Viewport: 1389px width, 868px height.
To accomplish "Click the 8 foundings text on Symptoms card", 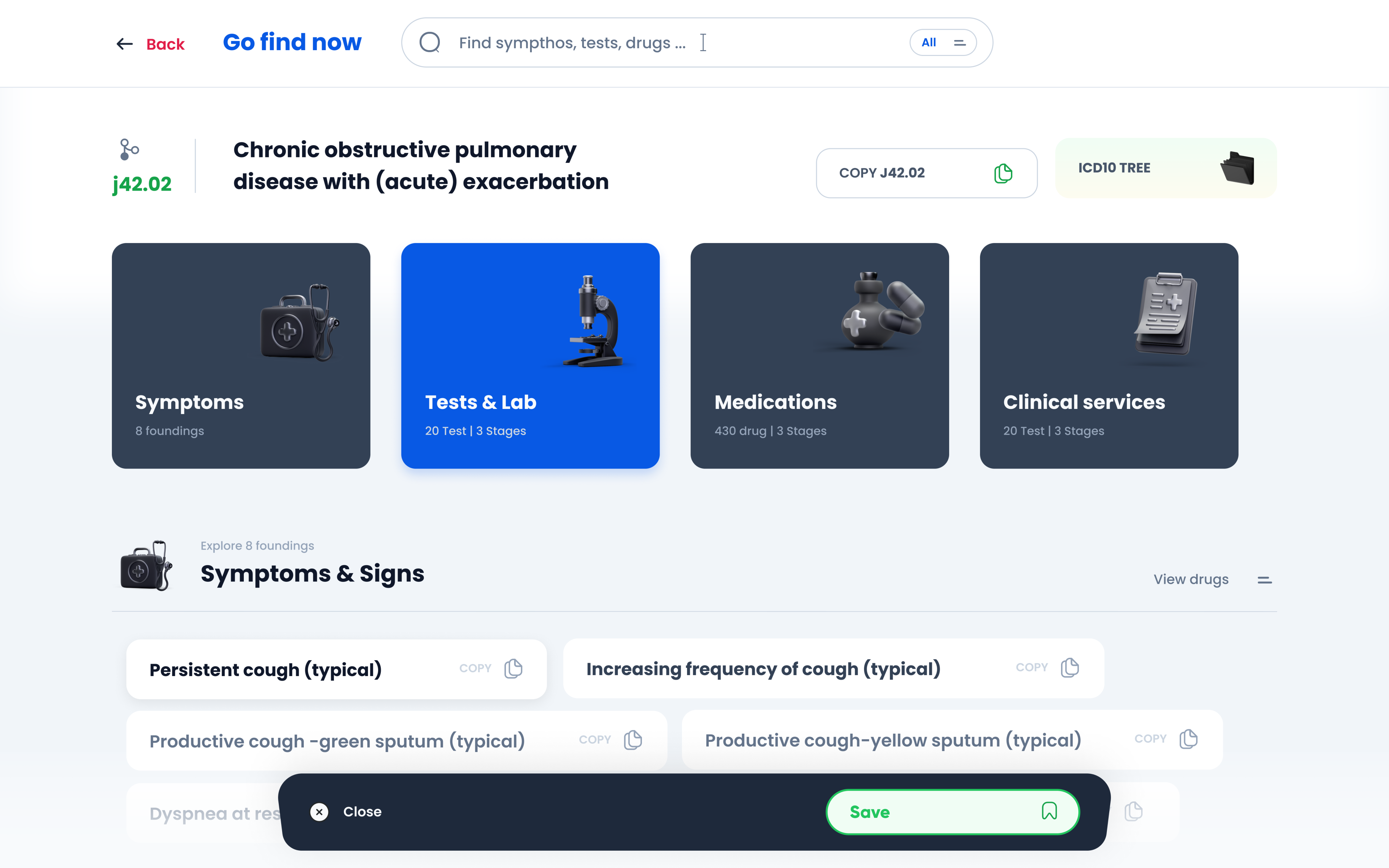I will pos(170,431).
